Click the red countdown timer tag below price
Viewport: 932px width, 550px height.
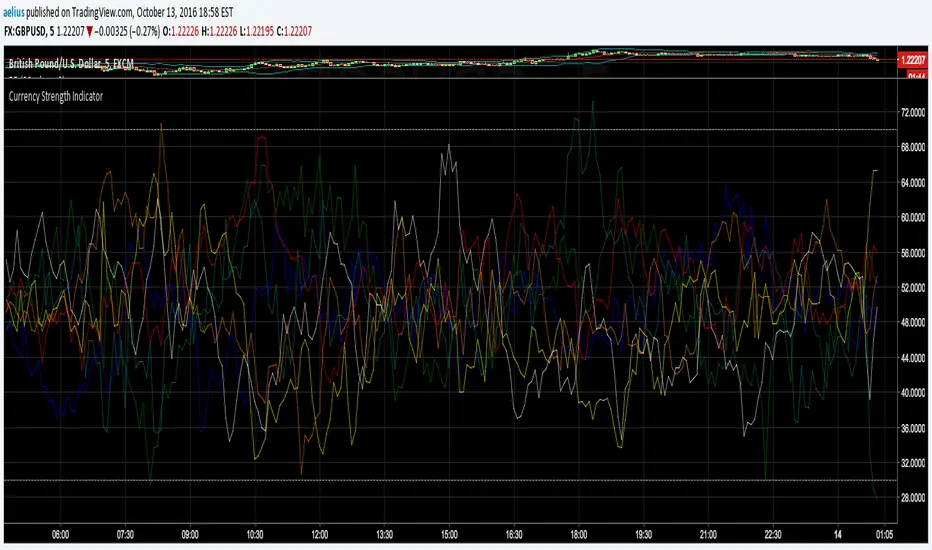(914, 75)
